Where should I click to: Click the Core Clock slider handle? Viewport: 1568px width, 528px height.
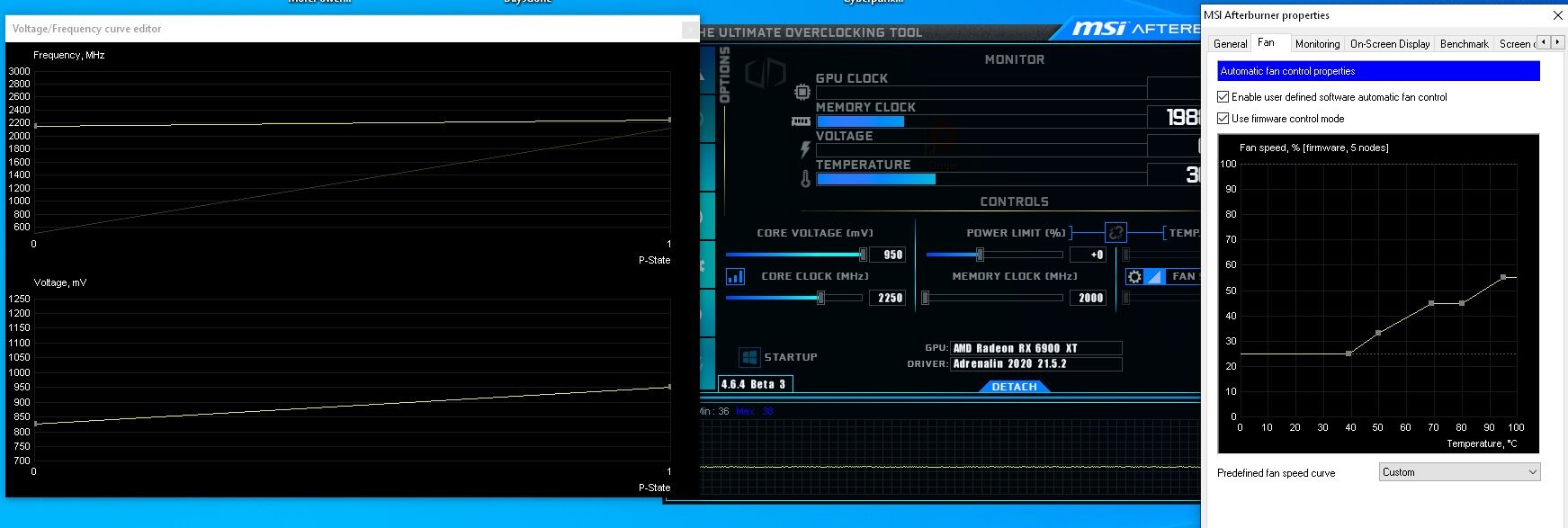(820, 298)
